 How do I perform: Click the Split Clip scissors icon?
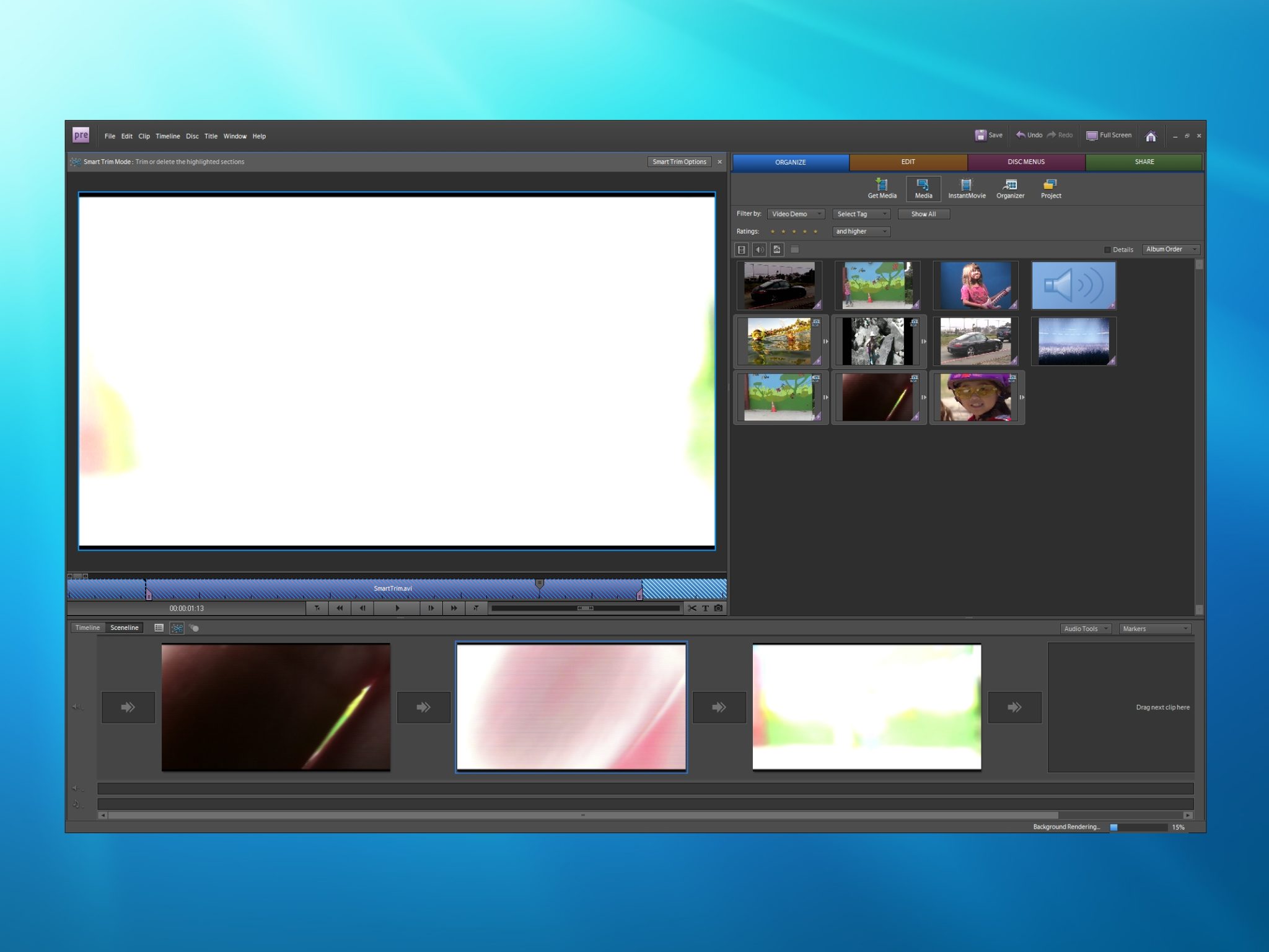(x=692, y=608)
